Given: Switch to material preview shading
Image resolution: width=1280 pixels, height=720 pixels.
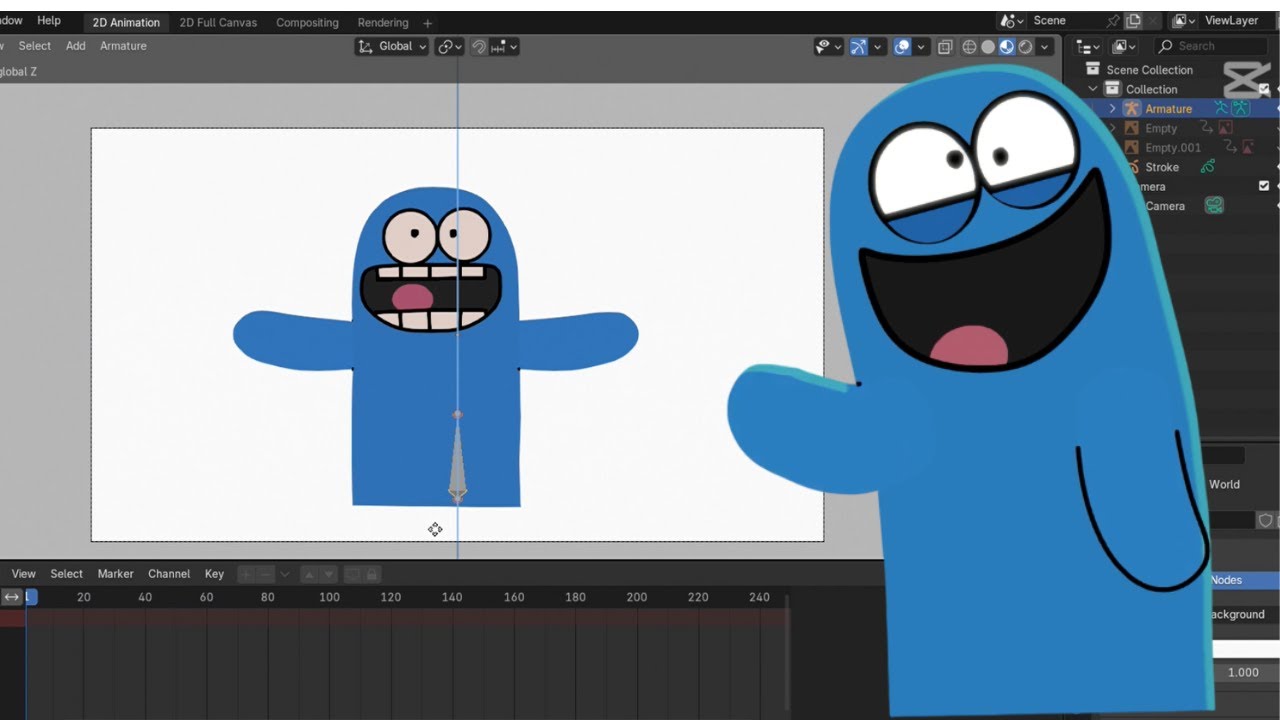Looking at the screenshot, I should [1007, 46].
